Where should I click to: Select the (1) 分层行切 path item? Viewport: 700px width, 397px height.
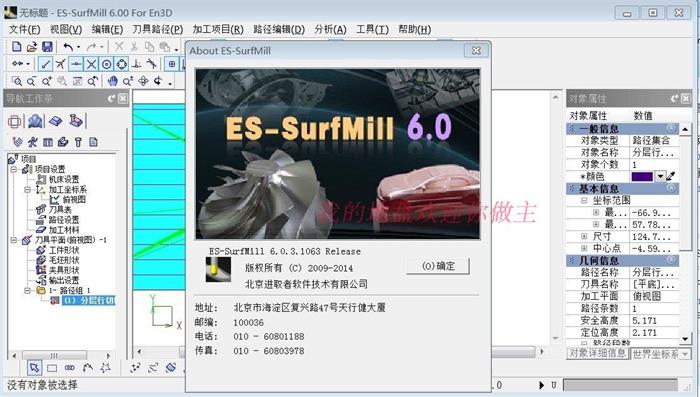[88, 301]
